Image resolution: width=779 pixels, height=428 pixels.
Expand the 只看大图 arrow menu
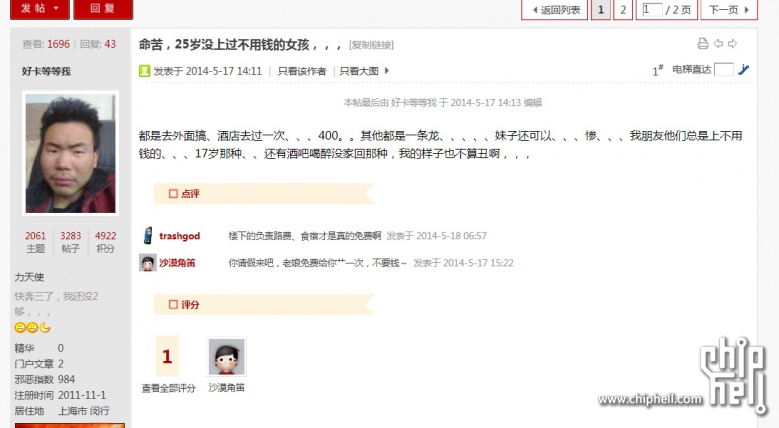point(387,71)
